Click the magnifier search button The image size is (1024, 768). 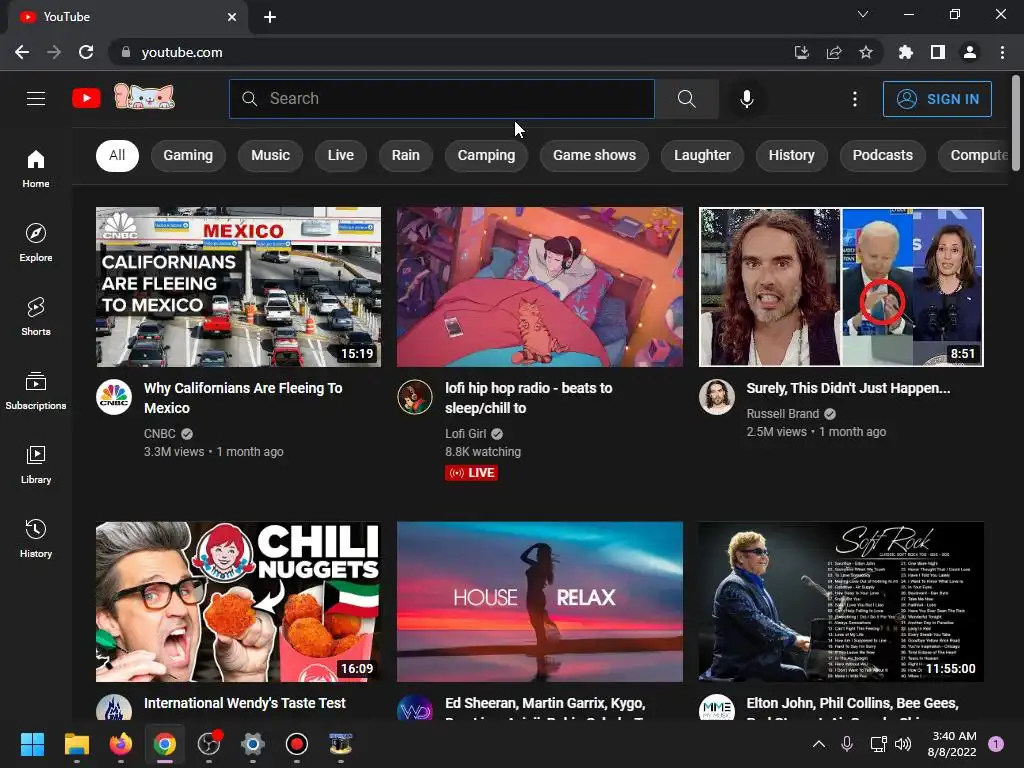pos(686,99)
